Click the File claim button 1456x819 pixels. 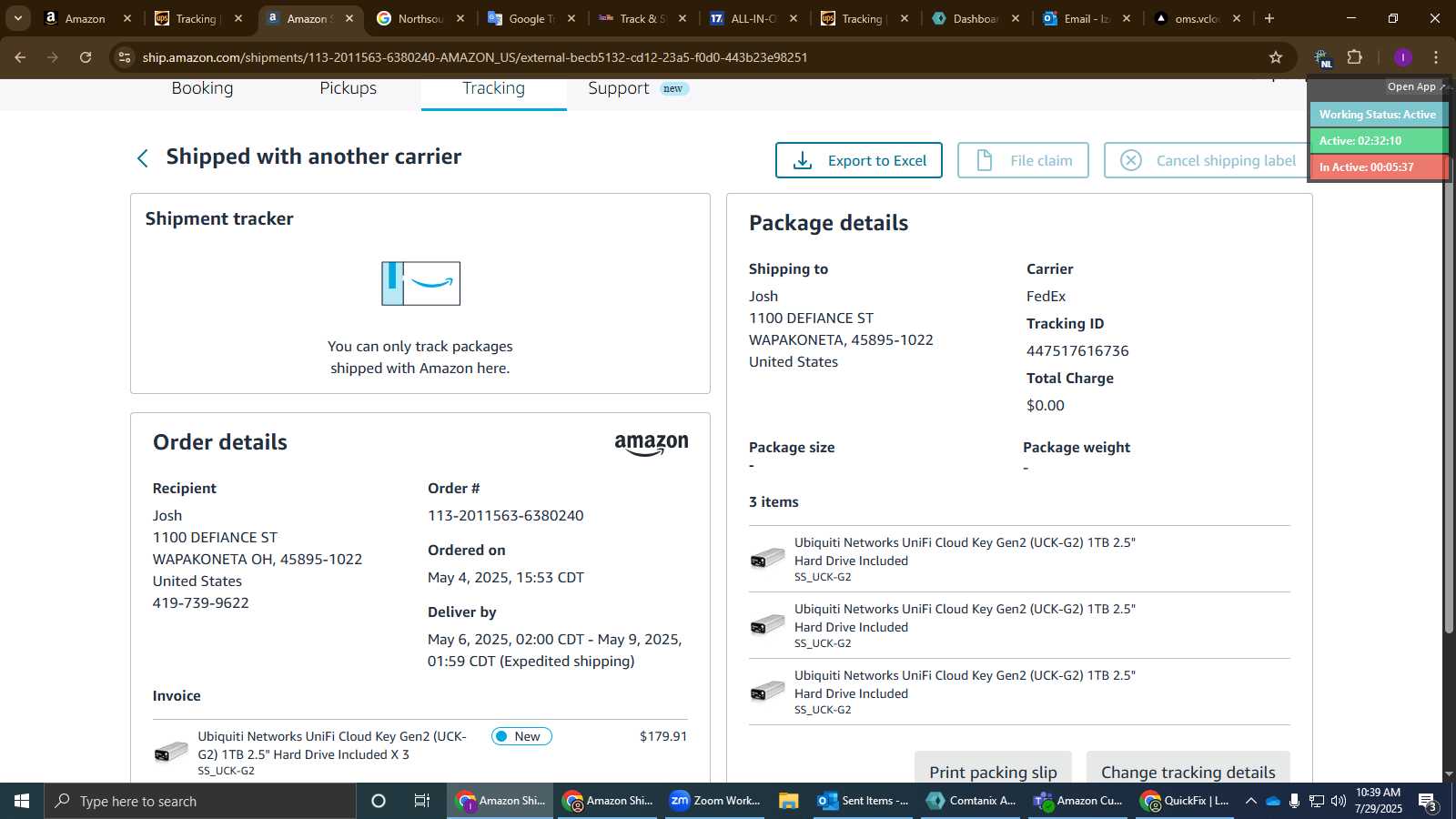[x=1023, y=160]
